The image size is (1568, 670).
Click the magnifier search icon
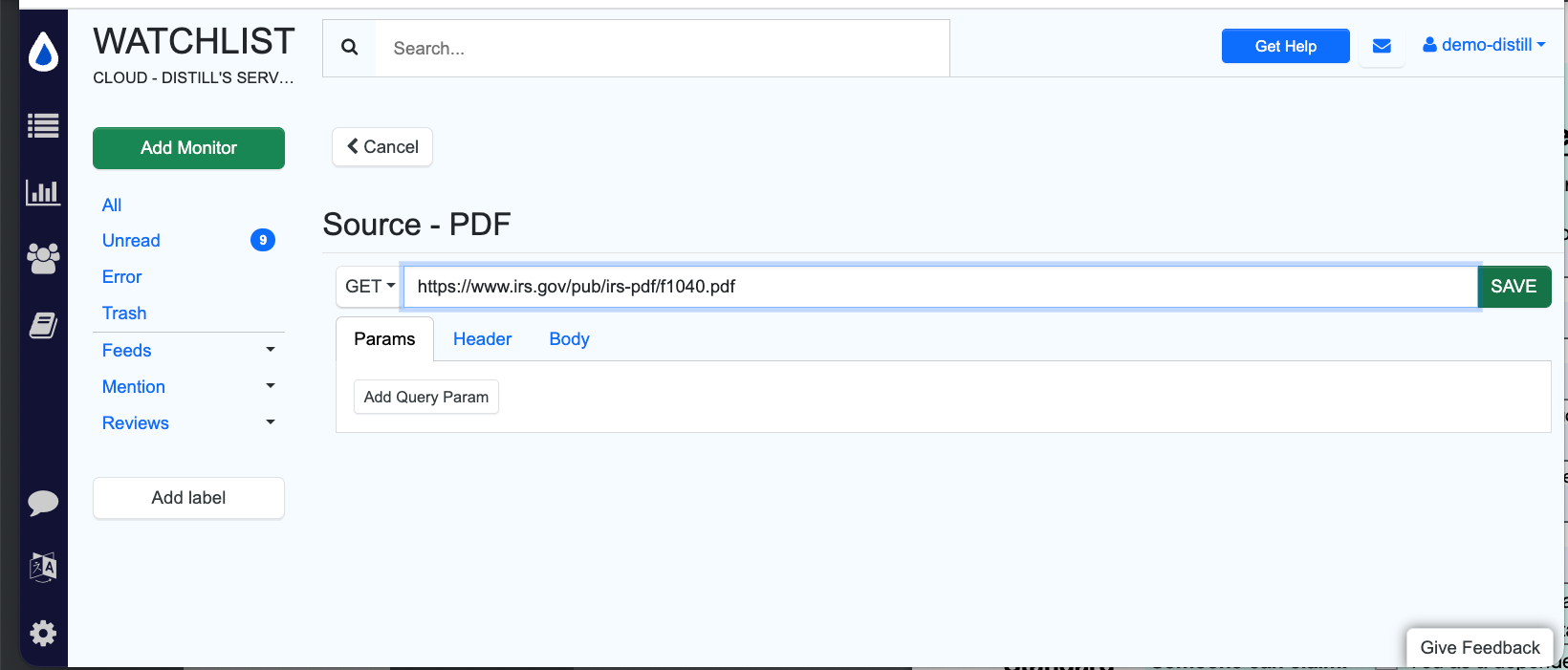click(x=350, y=48)
